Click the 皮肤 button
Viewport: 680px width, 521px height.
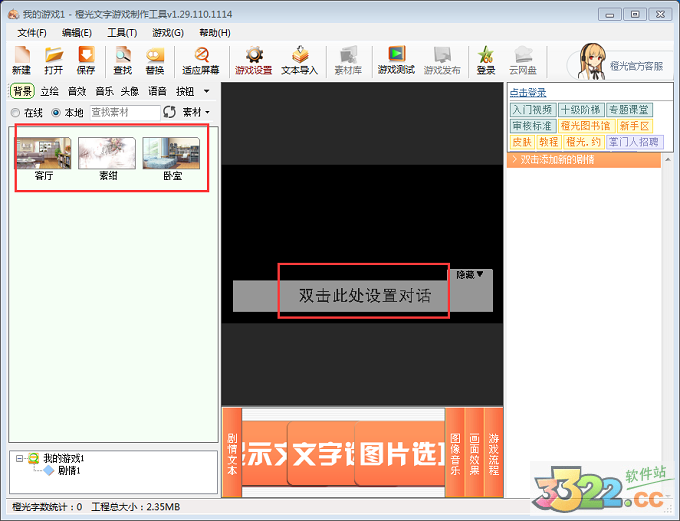(522, 142)
